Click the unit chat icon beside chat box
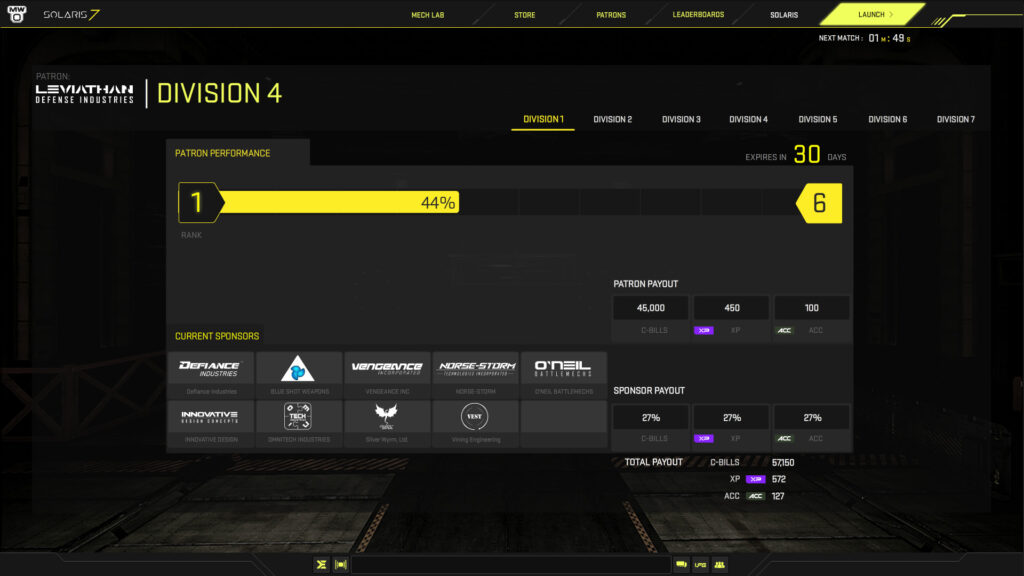Viewport: 1024px width, 576px height. coord(340,565)
